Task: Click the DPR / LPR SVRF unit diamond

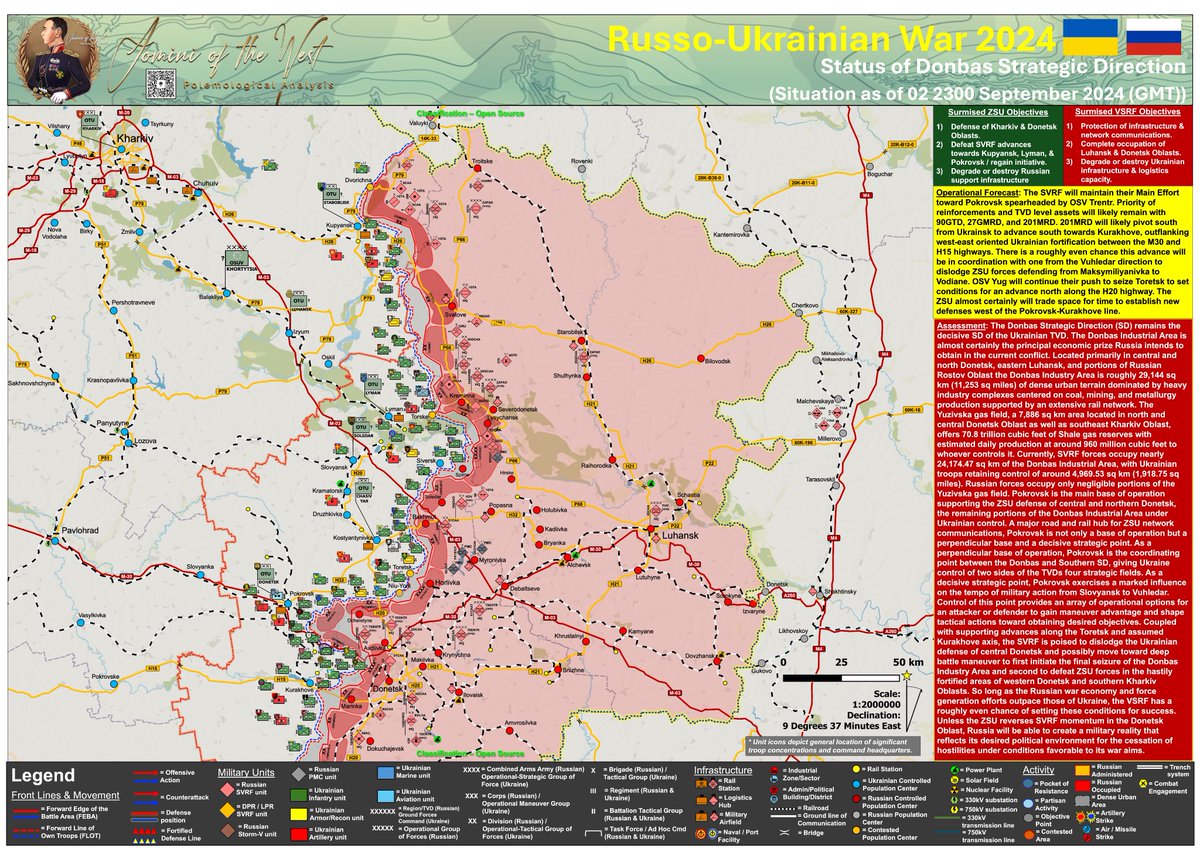Action: (x=227, y=810)
